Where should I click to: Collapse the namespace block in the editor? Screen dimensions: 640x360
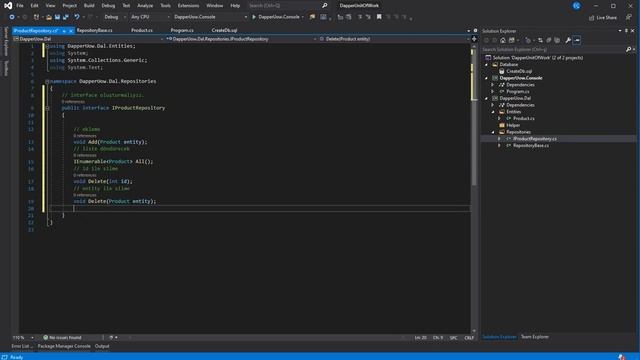(47, 81)
